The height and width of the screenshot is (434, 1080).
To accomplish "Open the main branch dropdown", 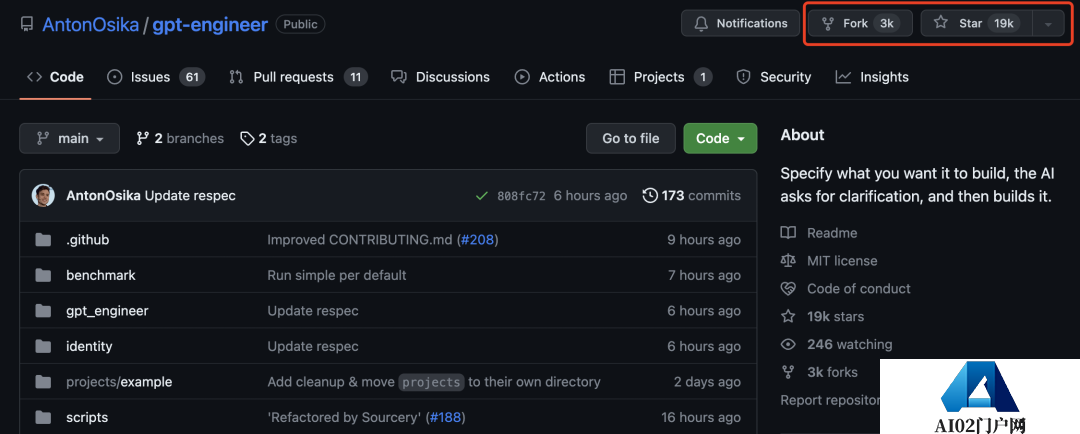I will (x=70, y=139).
